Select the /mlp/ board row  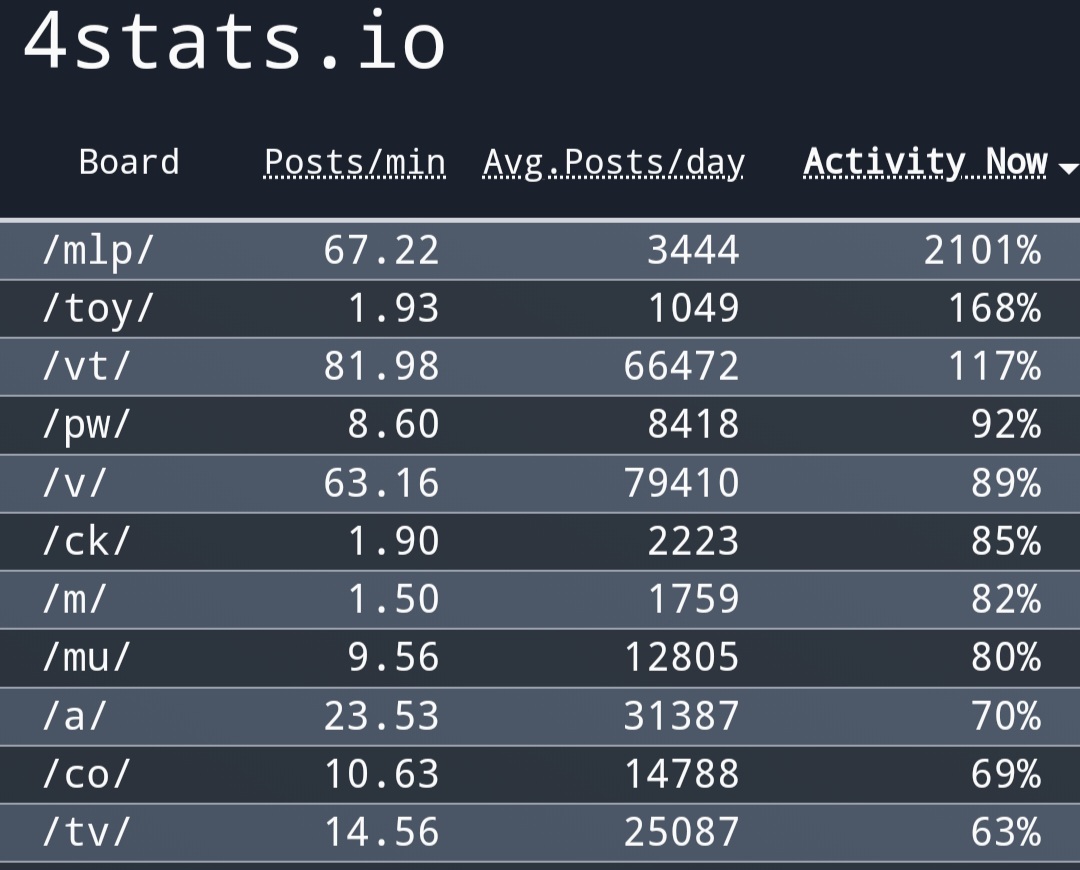pos(540,250)
